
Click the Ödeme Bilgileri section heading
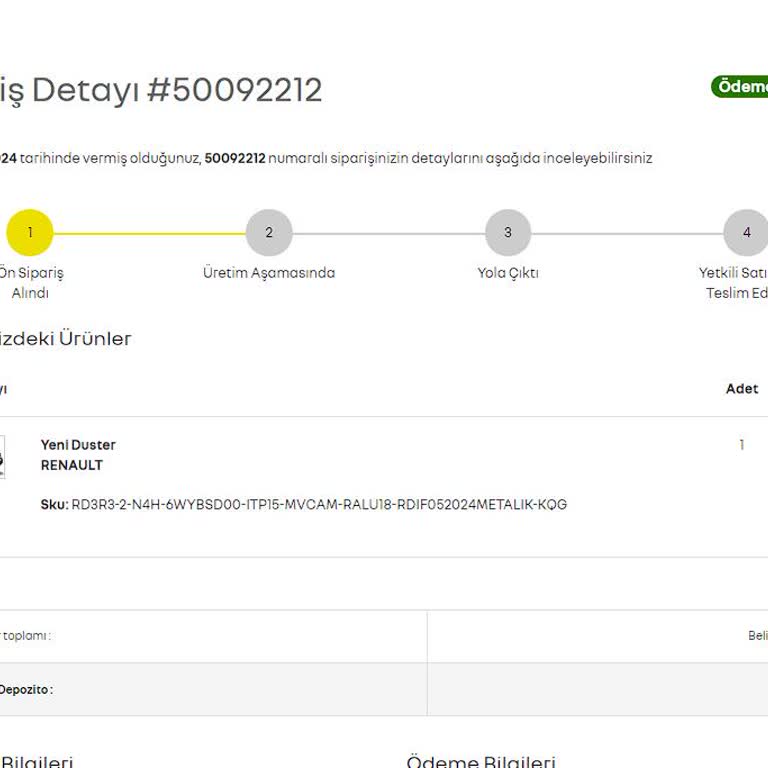click(x=480, y=762)
